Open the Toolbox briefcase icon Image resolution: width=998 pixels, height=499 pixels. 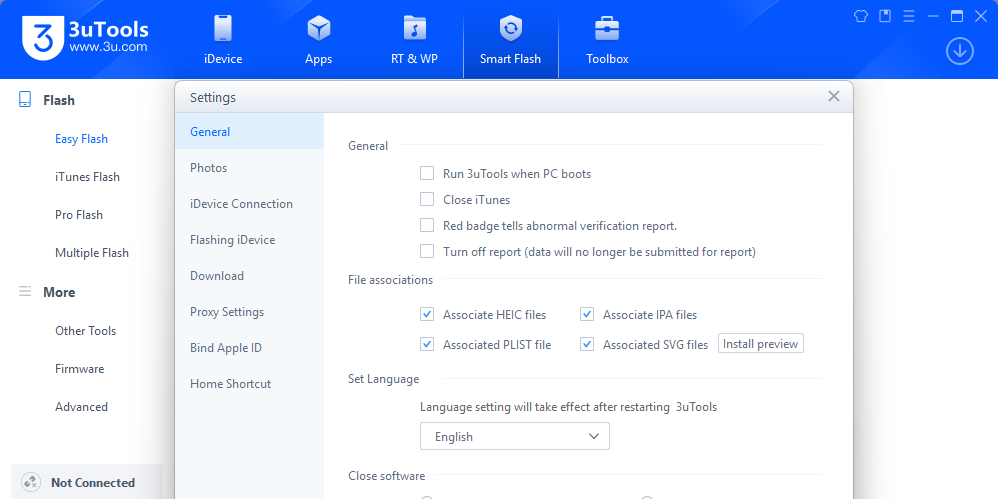point(607,28)
